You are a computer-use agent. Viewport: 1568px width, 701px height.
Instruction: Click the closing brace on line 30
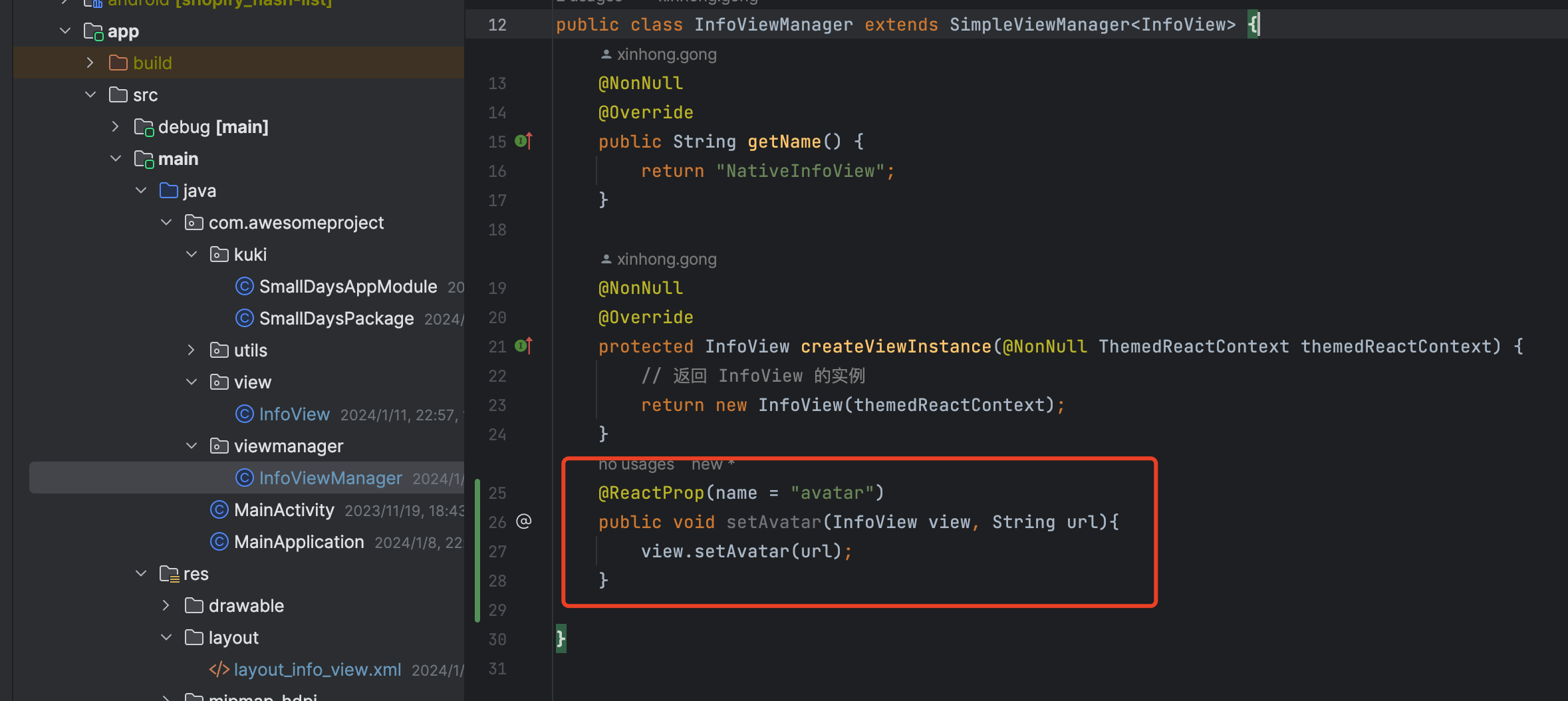coord(561,638)
